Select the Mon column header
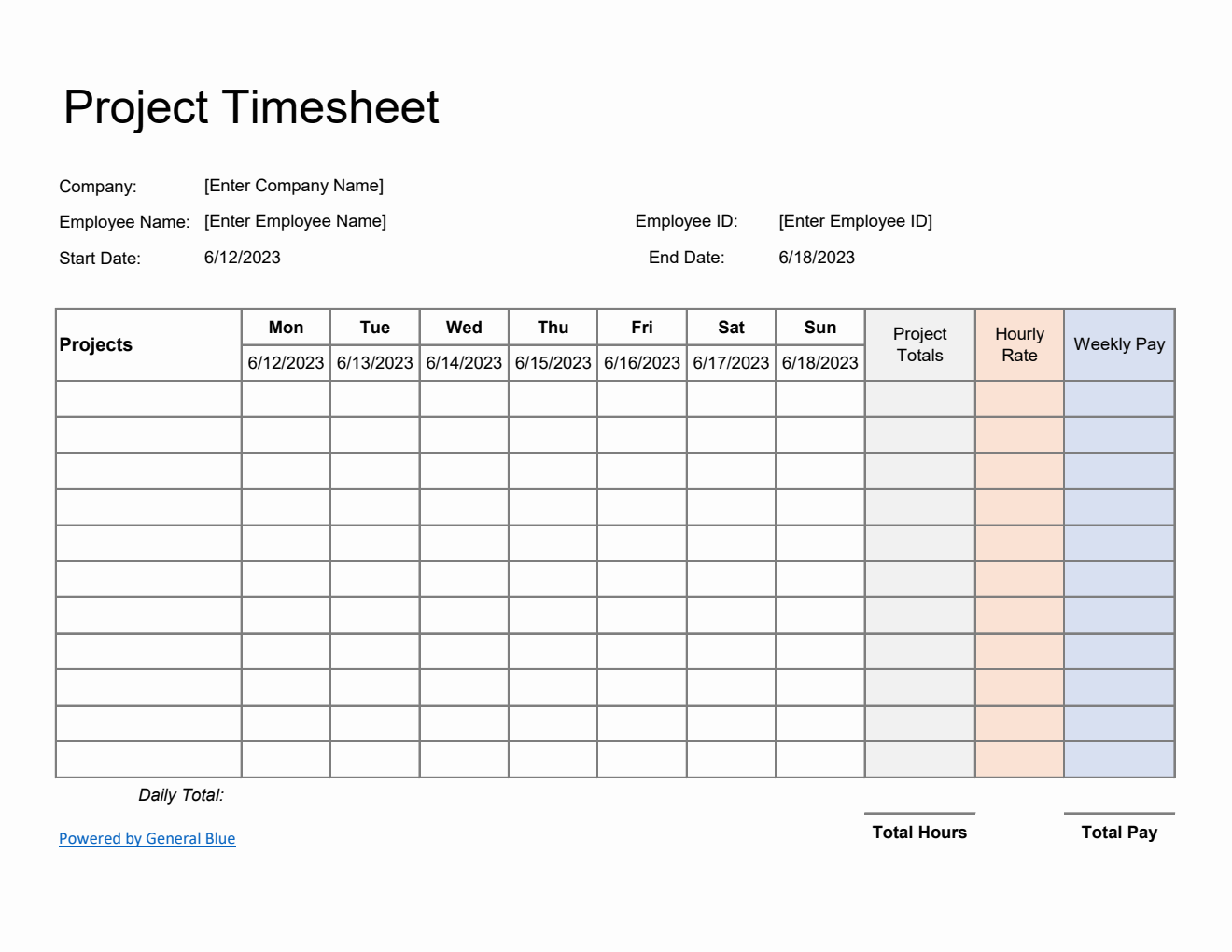Image resolution: width=1232 pixels, height=952 pixels. (286, 328)
